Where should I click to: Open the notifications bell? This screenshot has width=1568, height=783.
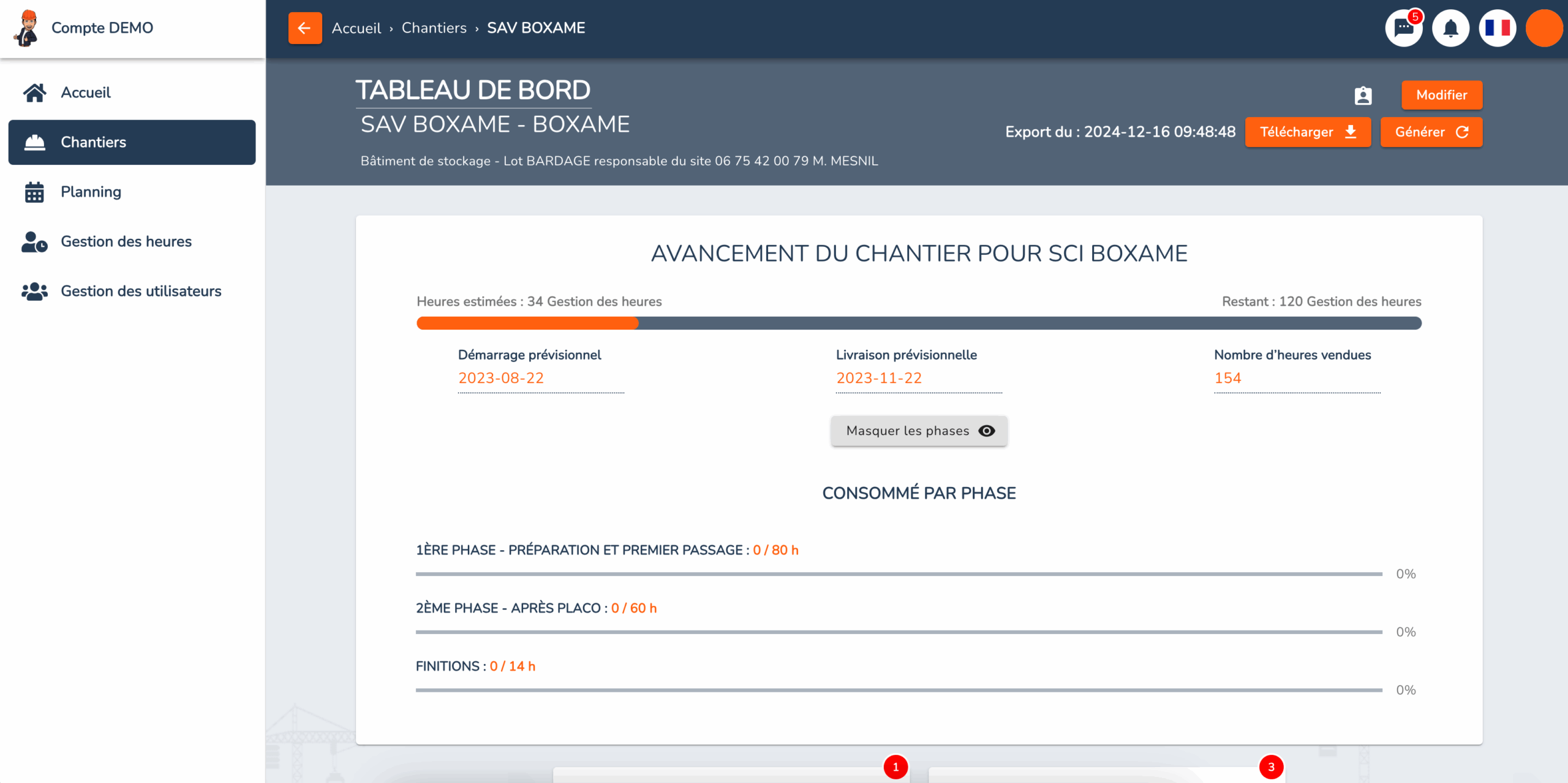pyautogui.click(x=1450, y=28)
